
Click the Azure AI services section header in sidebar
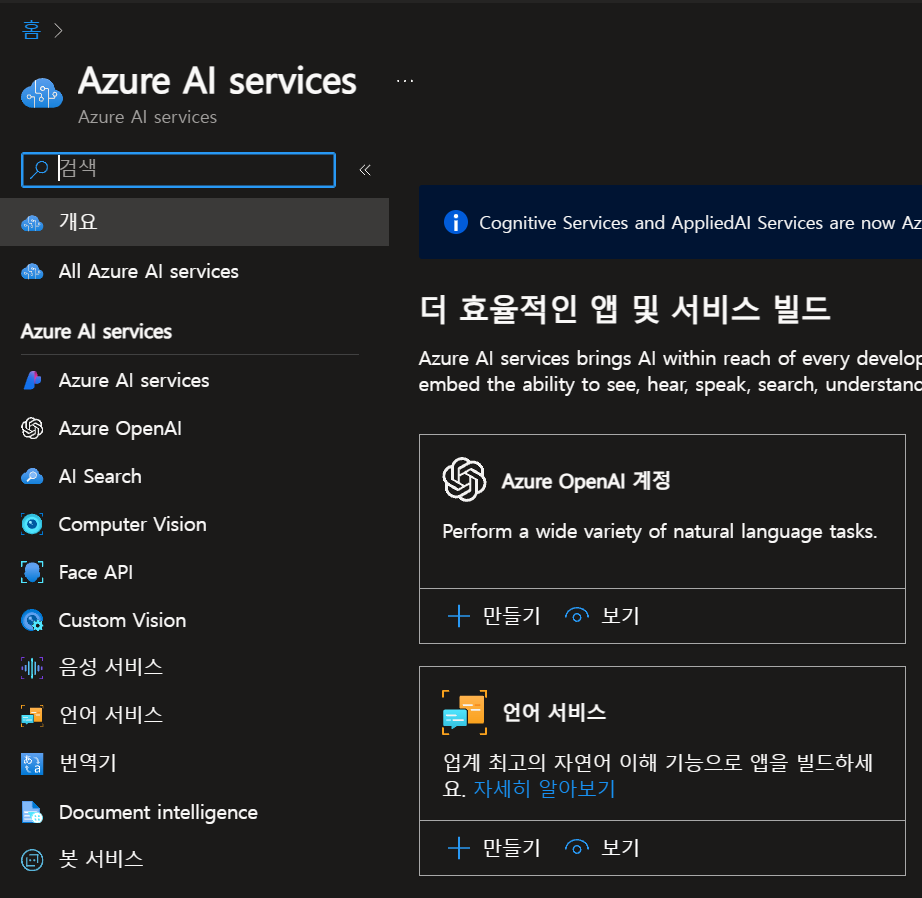point(96,332)
